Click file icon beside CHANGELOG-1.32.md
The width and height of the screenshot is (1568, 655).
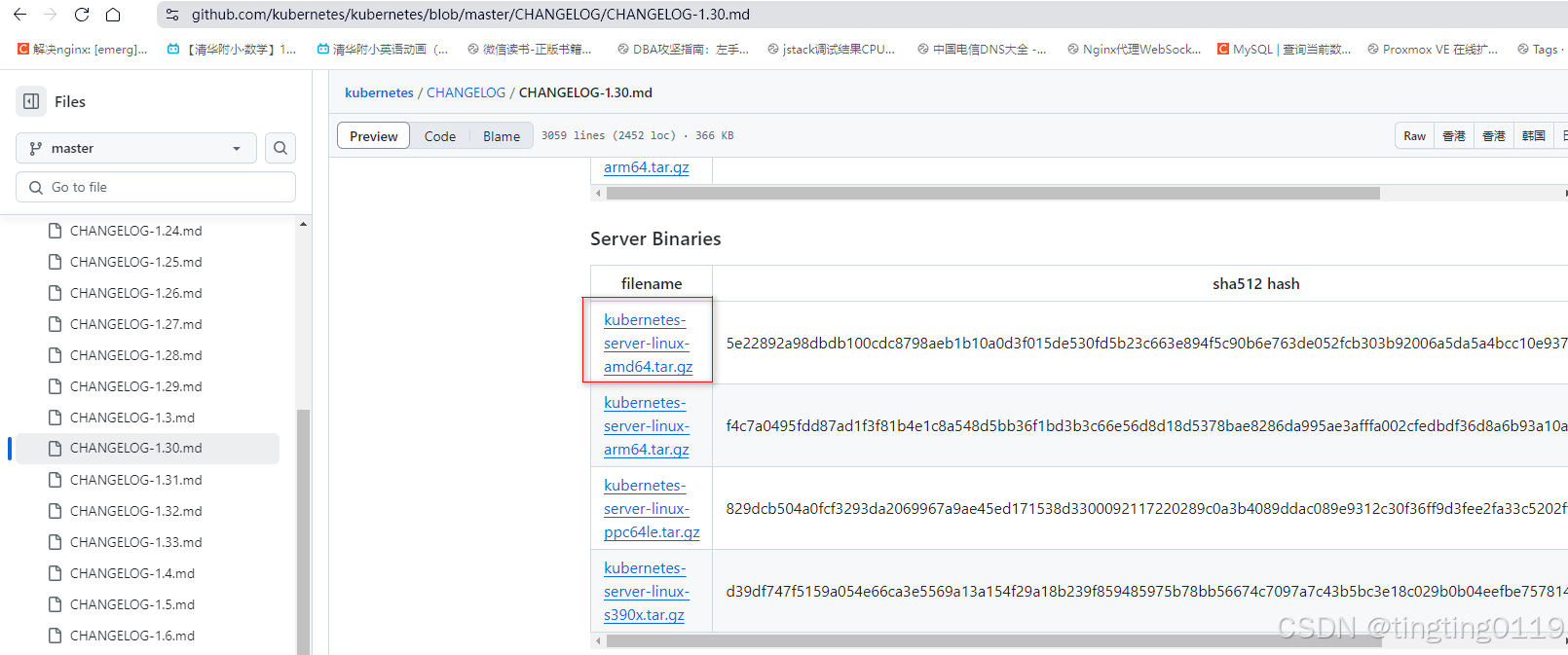[x=55, y=511]
